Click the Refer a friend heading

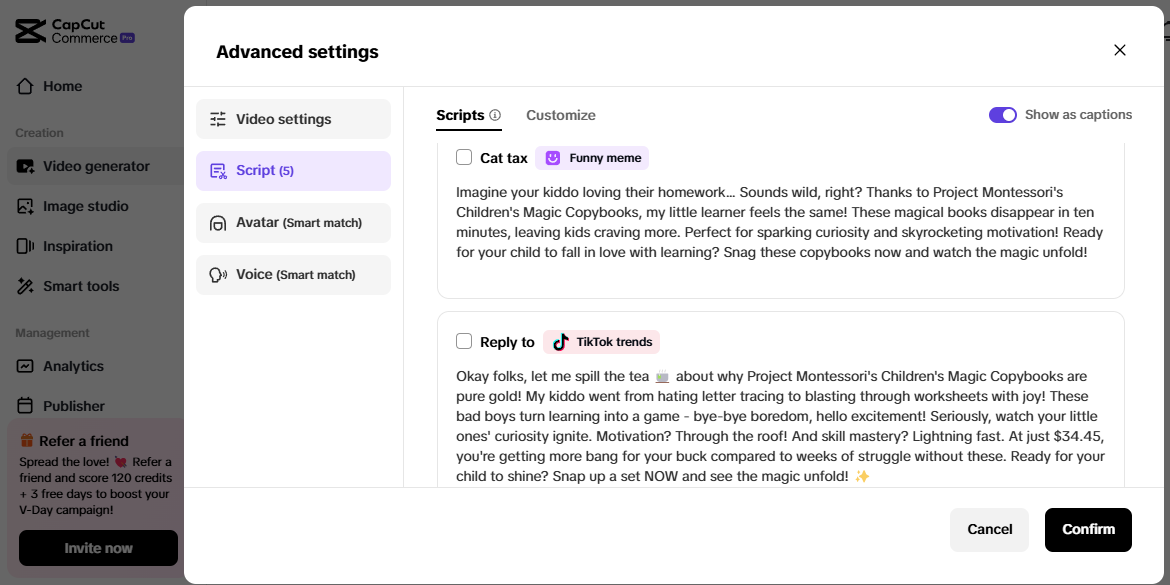coord(84,441)
